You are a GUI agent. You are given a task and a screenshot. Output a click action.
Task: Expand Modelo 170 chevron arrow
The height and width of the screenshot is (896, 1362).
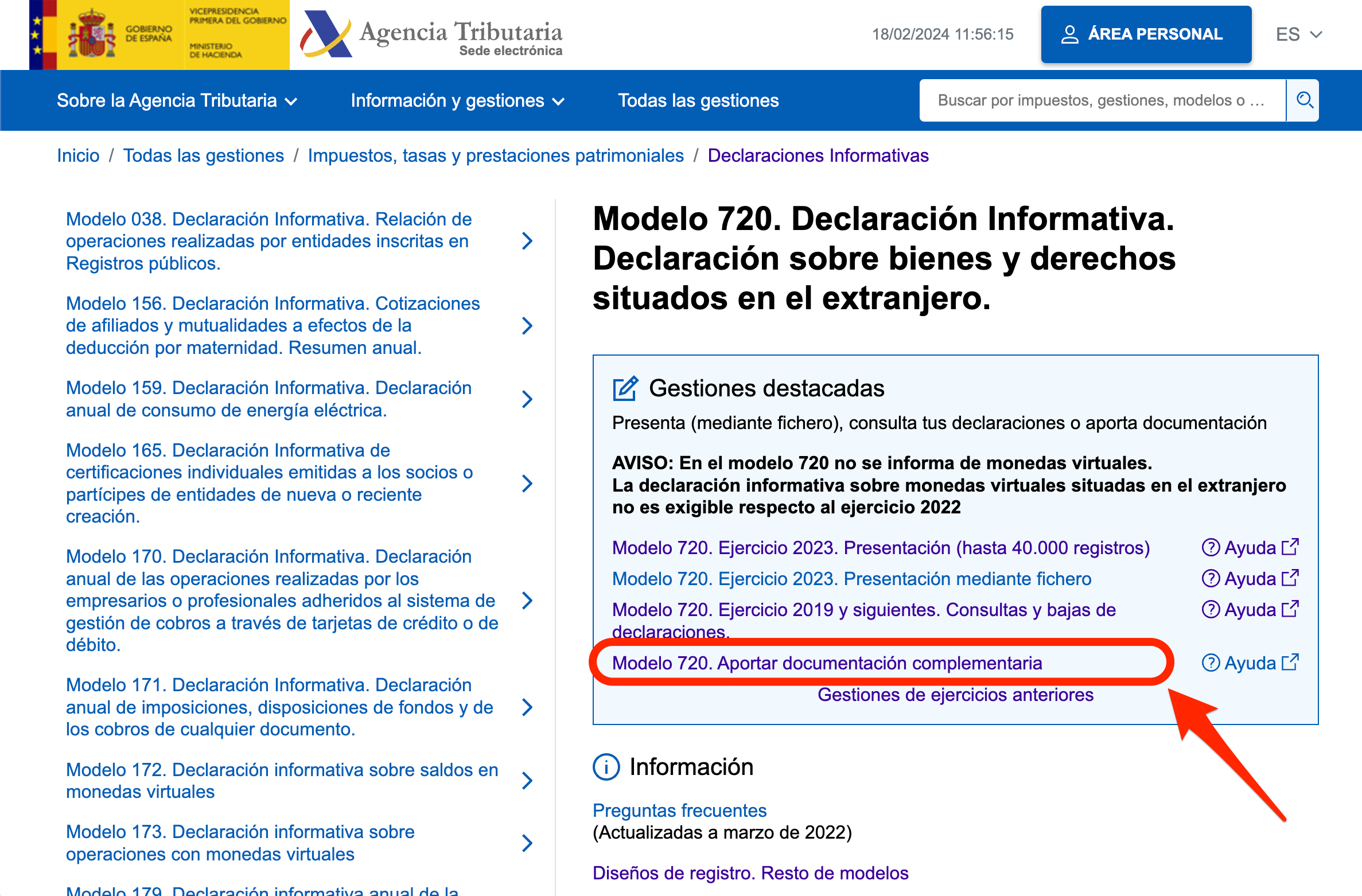(x=528, y=601)
